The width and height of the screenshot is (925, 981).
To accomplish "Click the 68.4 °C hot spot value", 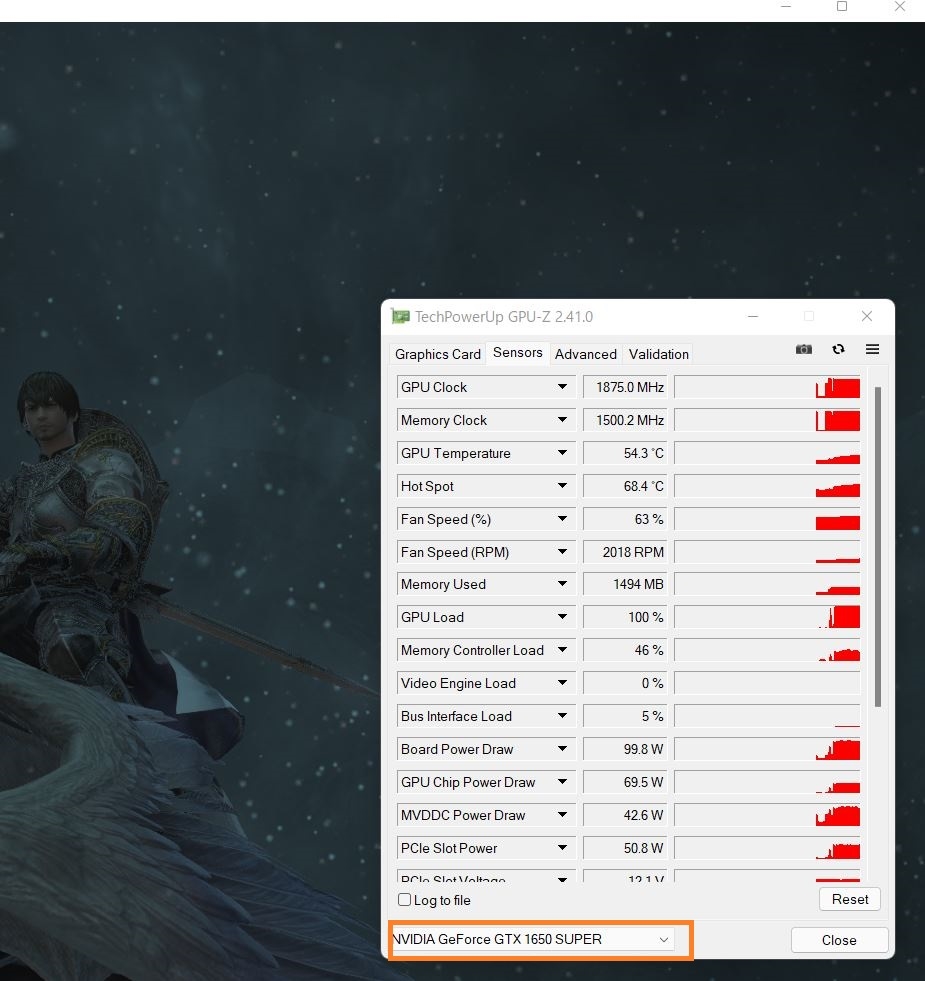I will (625, 486).
